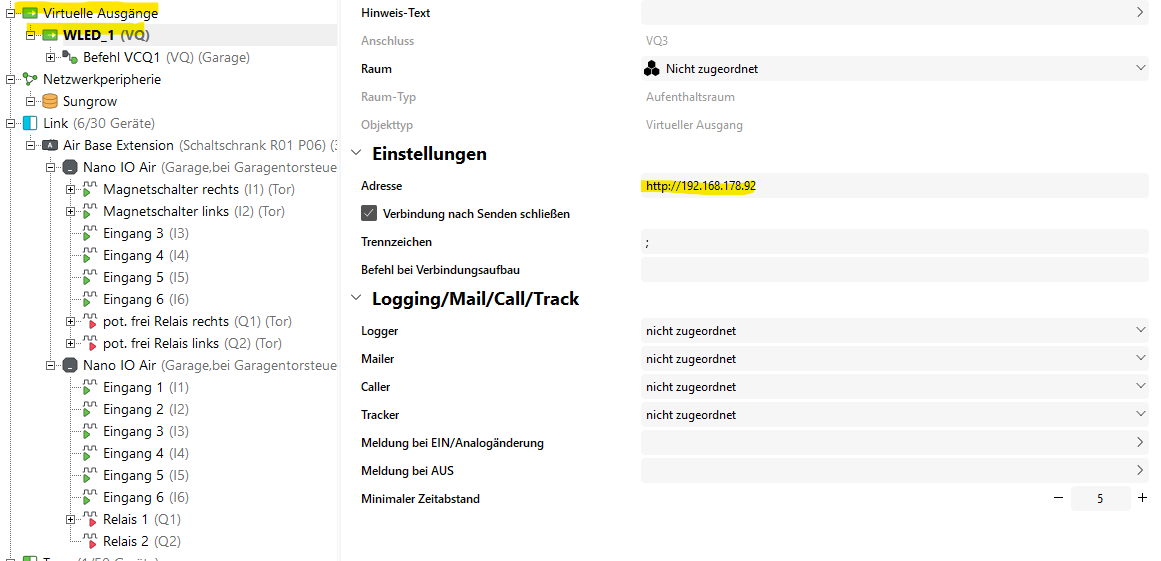Expand the Relais 1 (Q1) node

70,520
